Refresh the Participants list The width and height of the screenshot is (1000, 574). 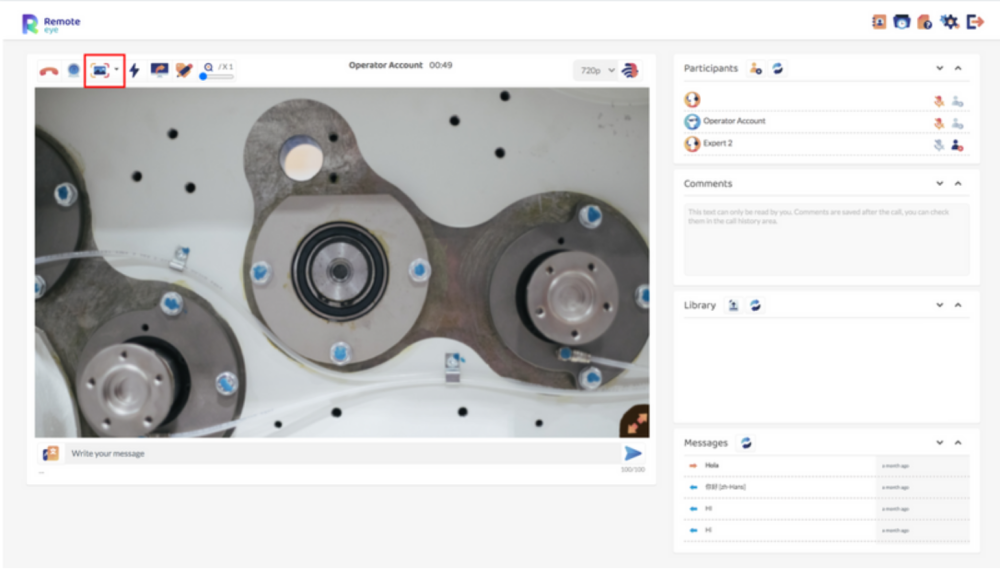point(777,69)
